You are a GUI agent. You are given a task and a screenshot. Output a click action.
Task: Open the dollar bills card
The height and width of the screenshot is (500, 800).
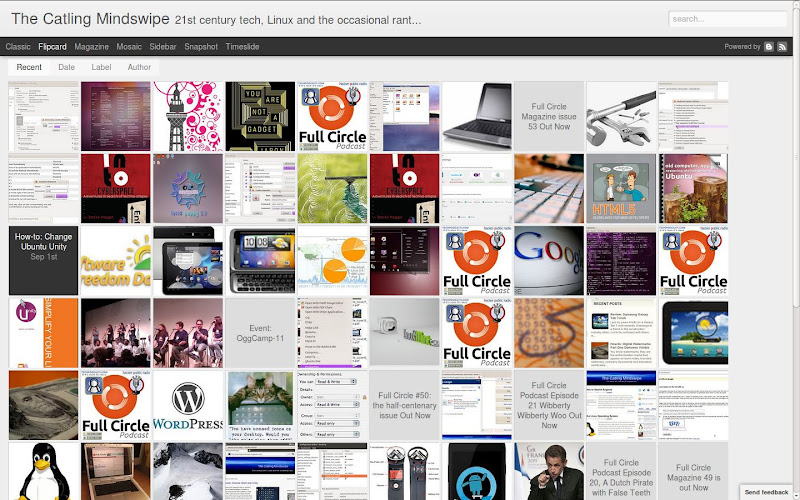(x=43, y=405)
